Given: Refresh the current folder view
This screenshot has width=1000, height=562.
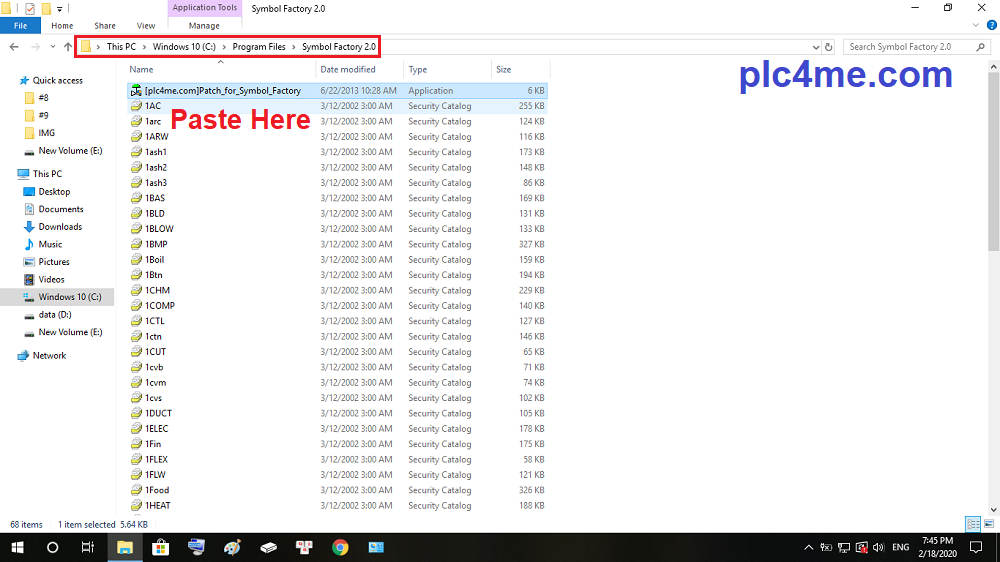Looking at the screenshot, I should tap(828, 47).
